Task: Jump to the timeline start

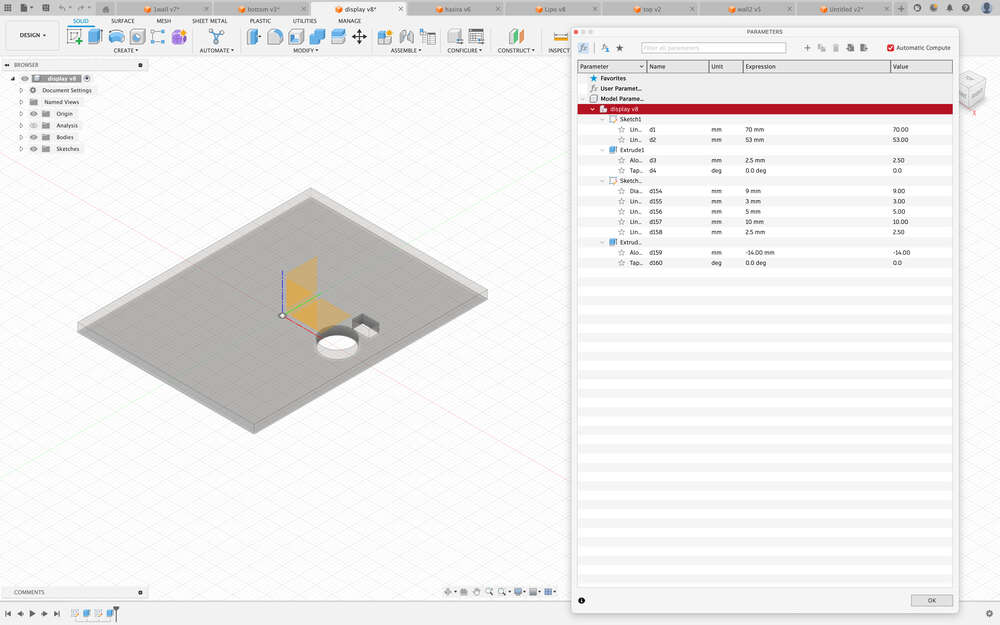Action: pos(8,614)
